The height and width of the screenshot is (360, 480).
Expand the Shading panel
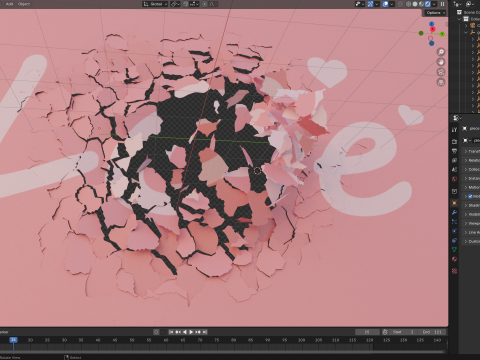coord(471,205)
